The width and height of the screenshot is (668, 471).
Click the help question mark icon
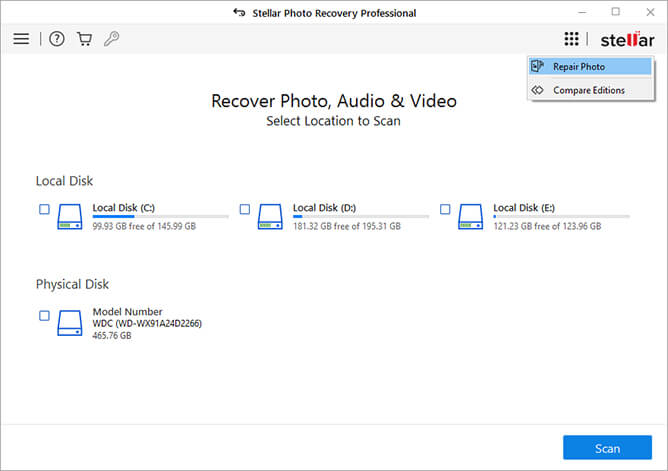[57, 39]
